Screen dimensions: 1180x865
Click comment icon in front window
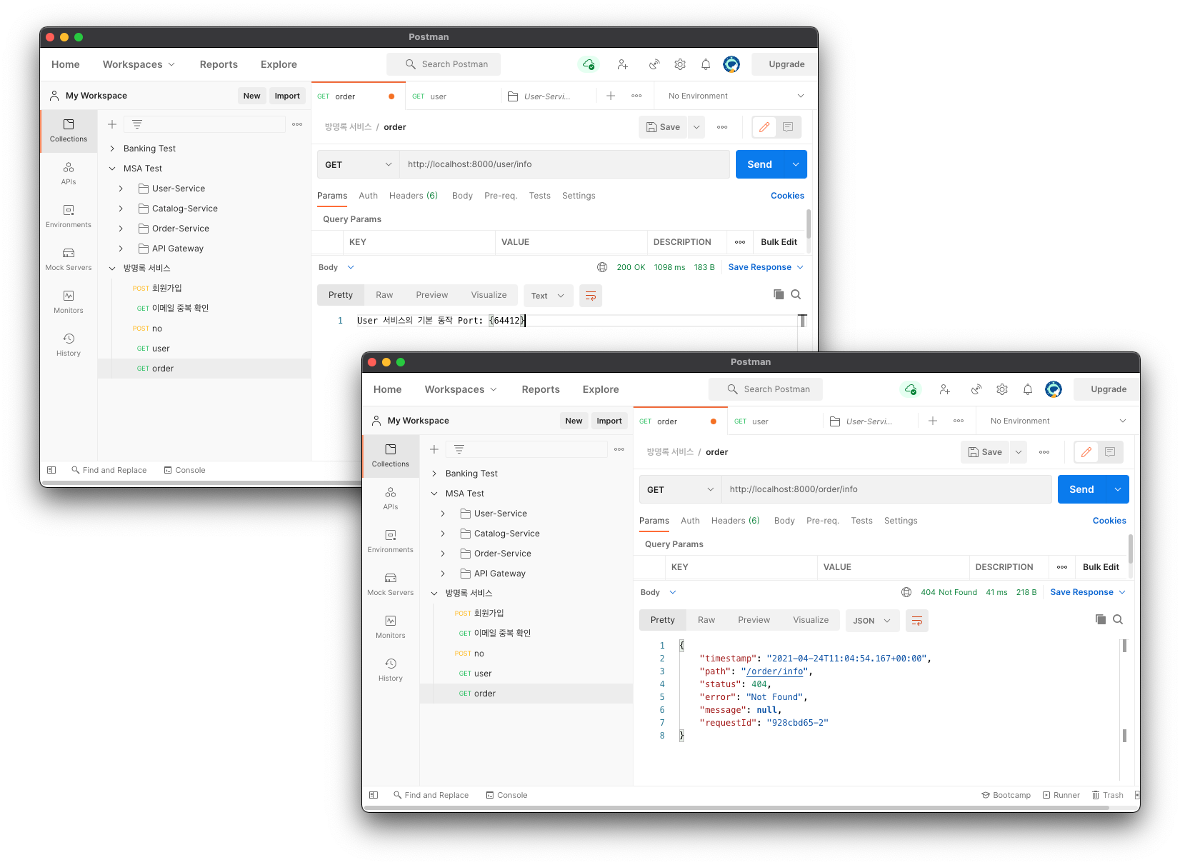click(x=1110, y=452)
